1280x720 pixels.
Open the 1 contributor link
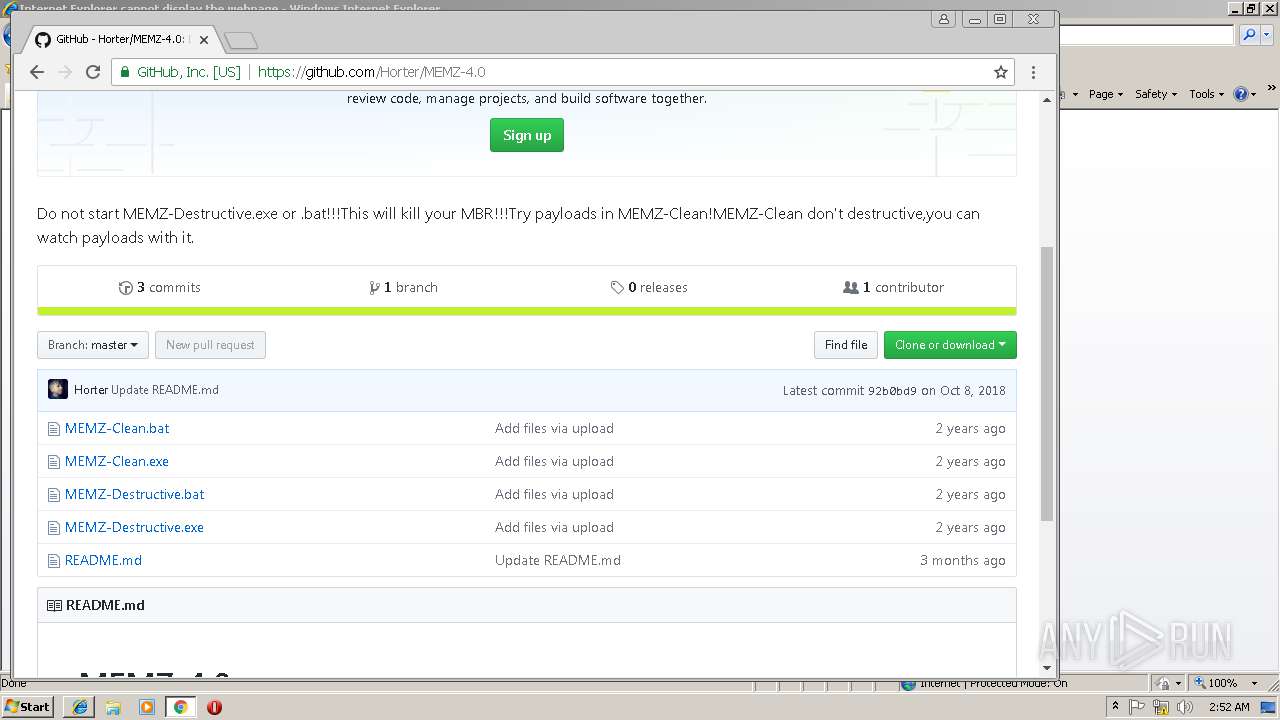893,287
